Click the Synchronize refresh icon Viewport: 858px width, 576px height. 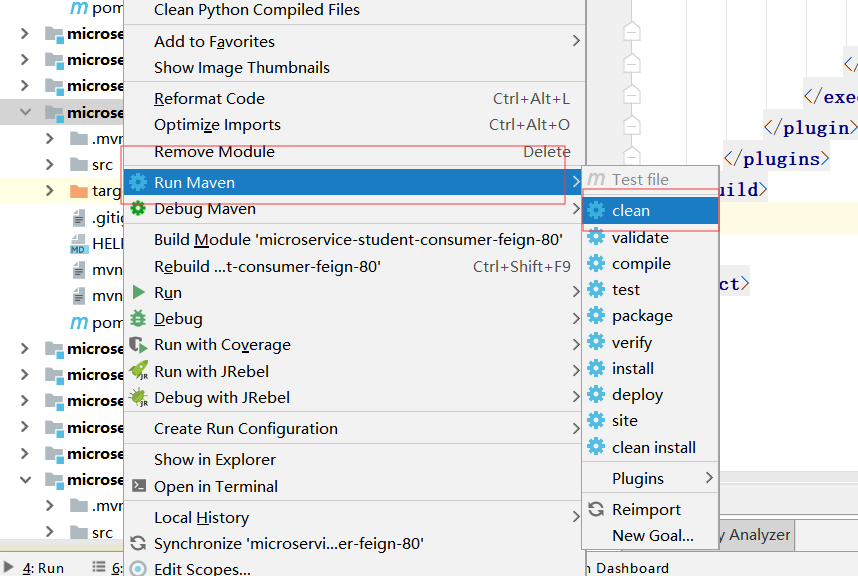pos(138,543)
